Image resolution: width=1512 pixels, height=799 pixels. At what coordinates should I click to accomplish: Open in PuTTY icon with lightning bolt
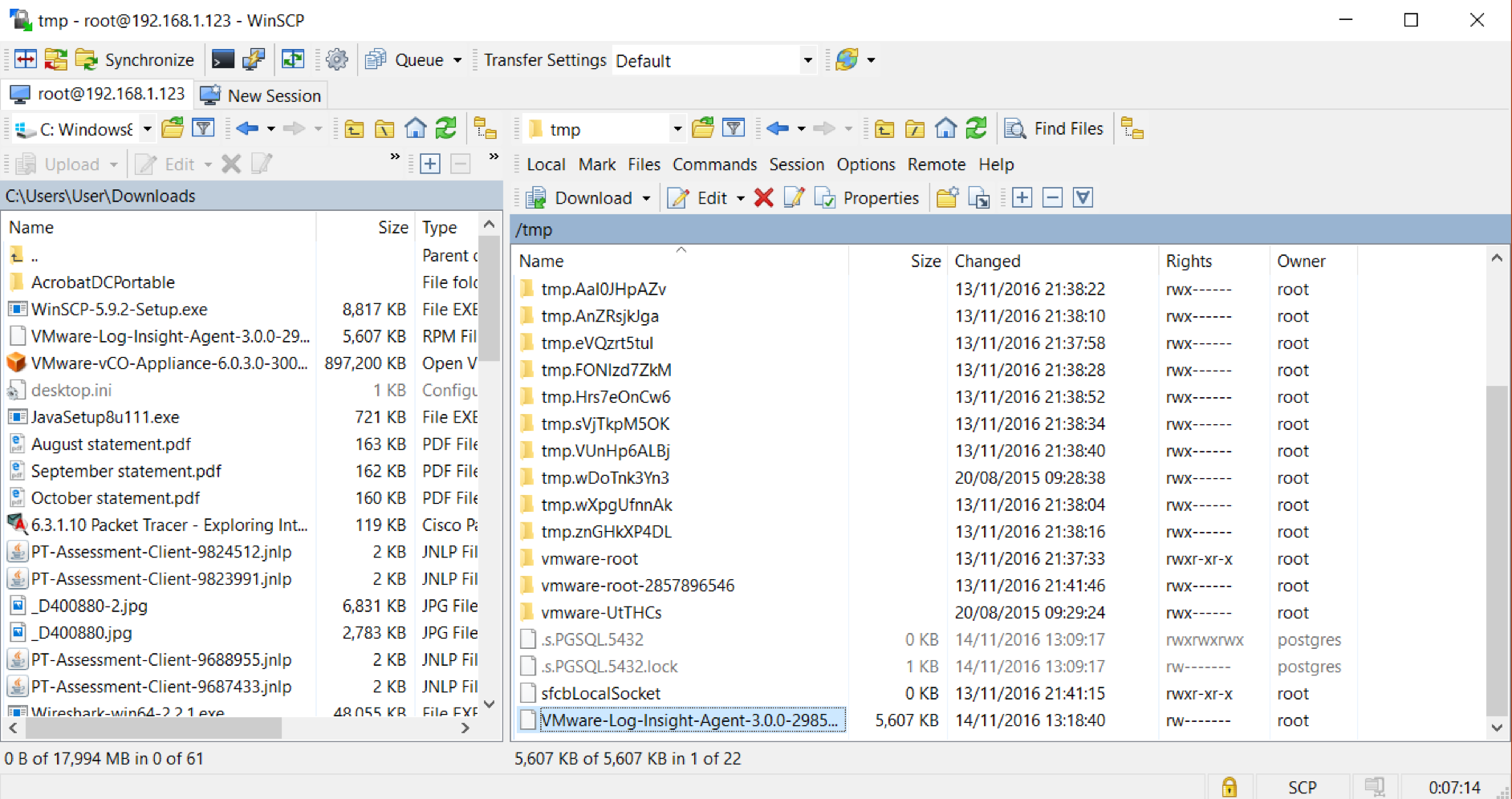pos(254,59)
